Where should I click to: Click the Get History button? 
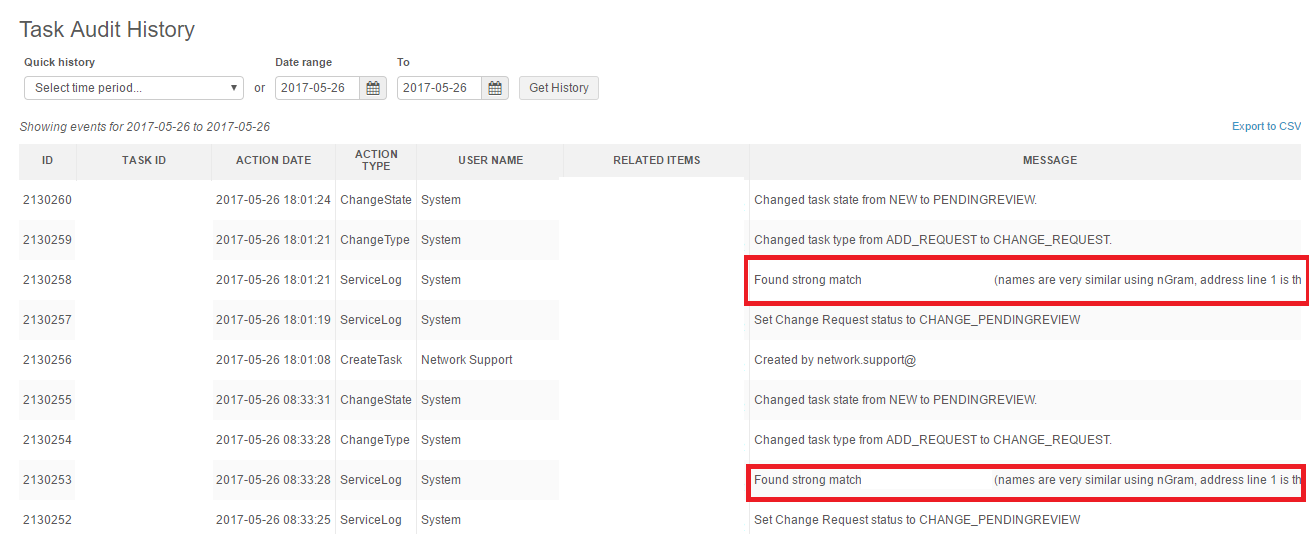(558, 88)
